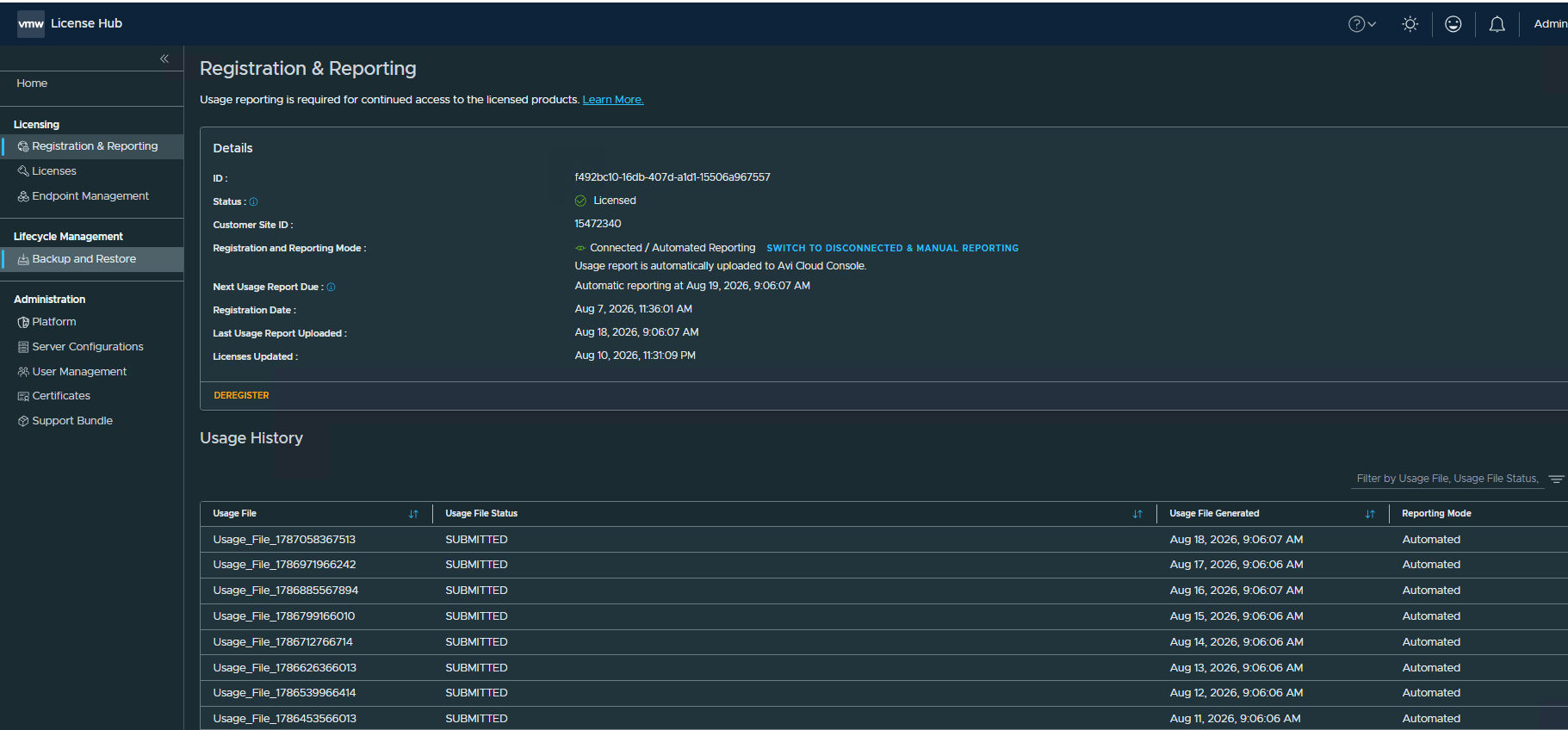The width and height of the screenshot is (1568, 730).
Task: Toggle the light/dark theme sun icon
Action: (x=1410, y=24)
